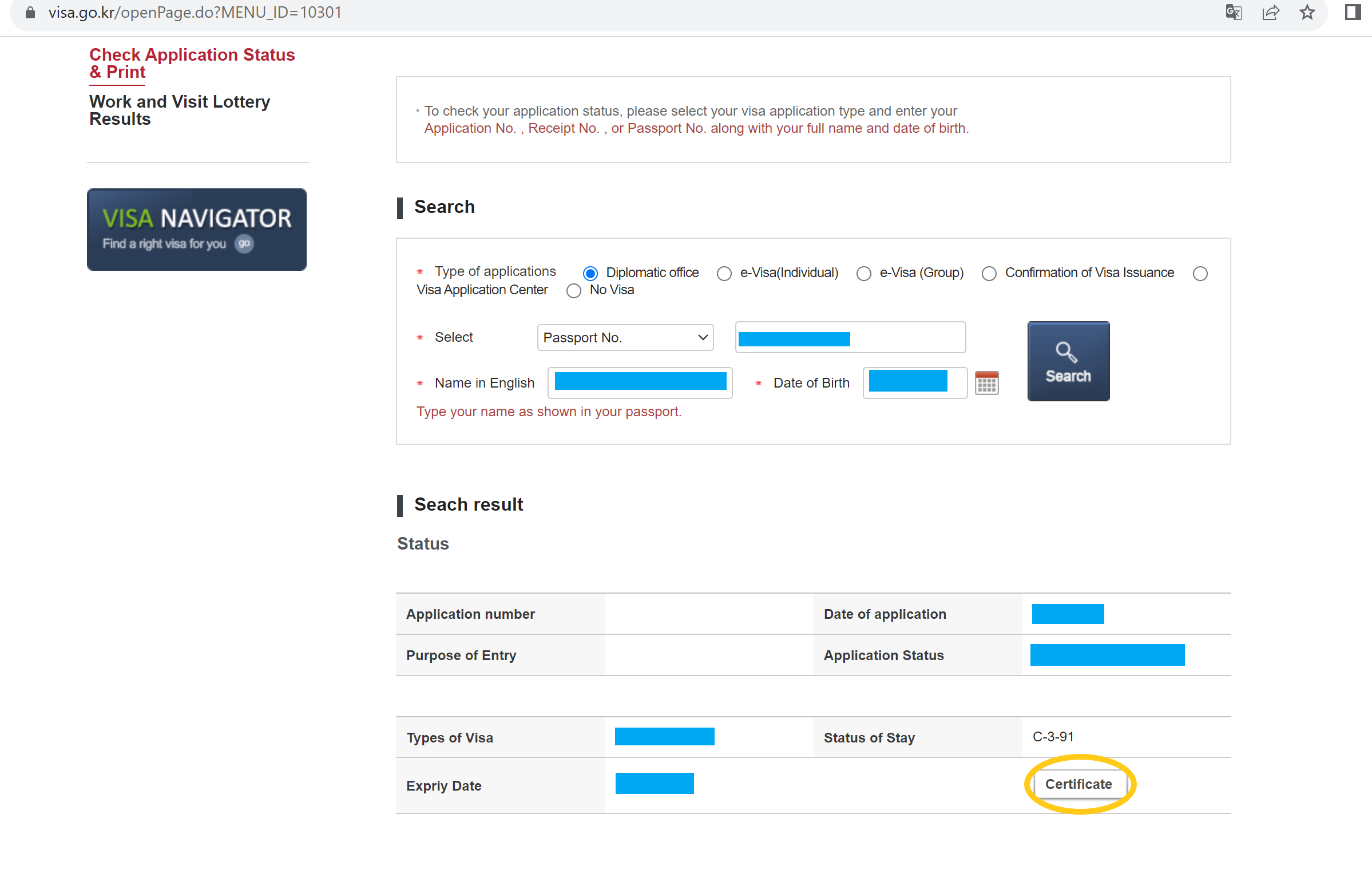The image size is (1372, 869).
Task: Open the browser side panel icon
Action: pyautogui.click(x=1353, y=13)
